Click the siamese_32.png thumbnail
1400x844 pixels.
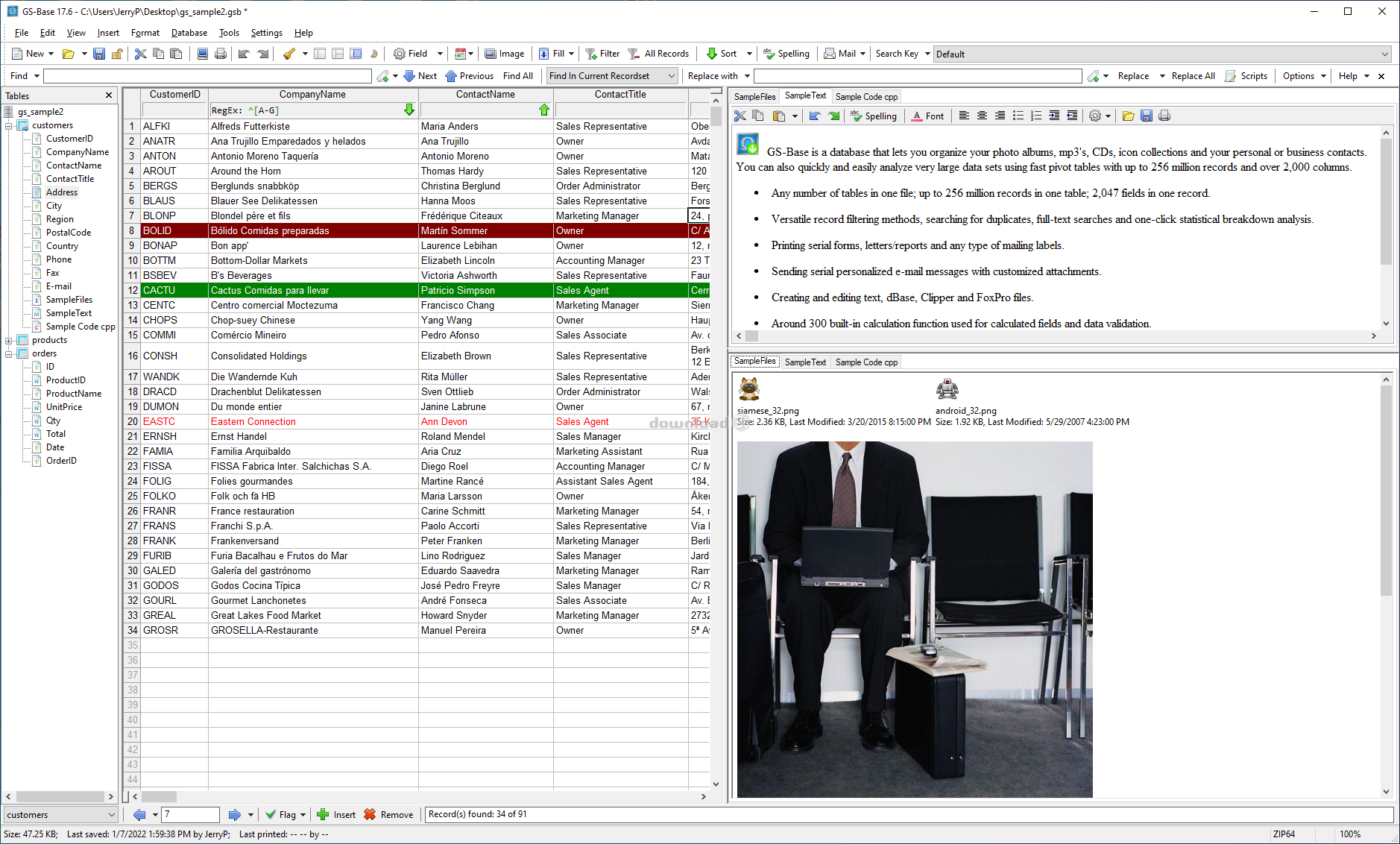coord(749,389)
